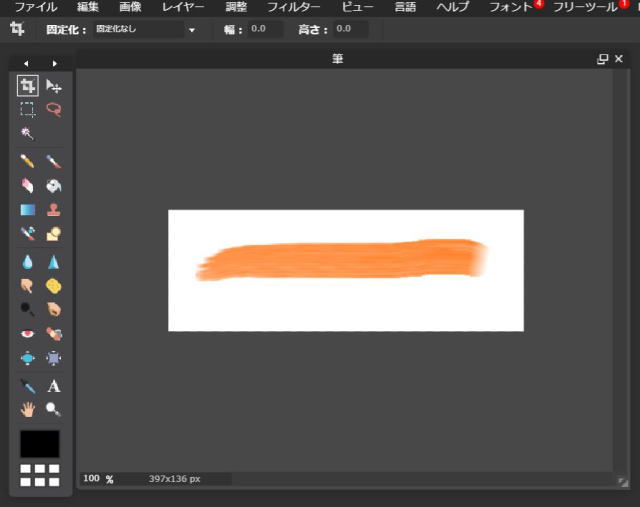This screenshot has height=507, width=640.
Task: Select the Type text tool
Action: (53, 386)
